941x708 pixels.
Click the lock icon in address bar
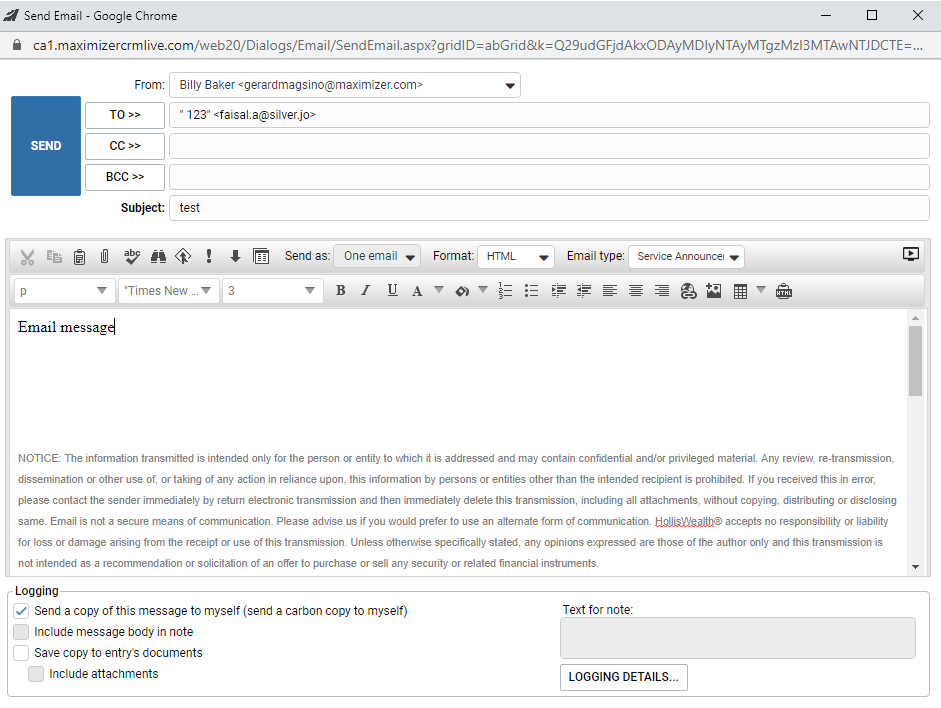pyautogui.click(x=17, y=45)
